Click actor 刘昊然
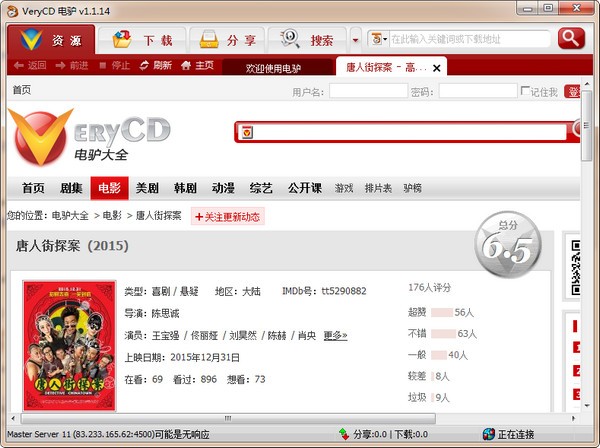This screenshot has width=600, height=448. pyautogui.click(x=243, y=336)
